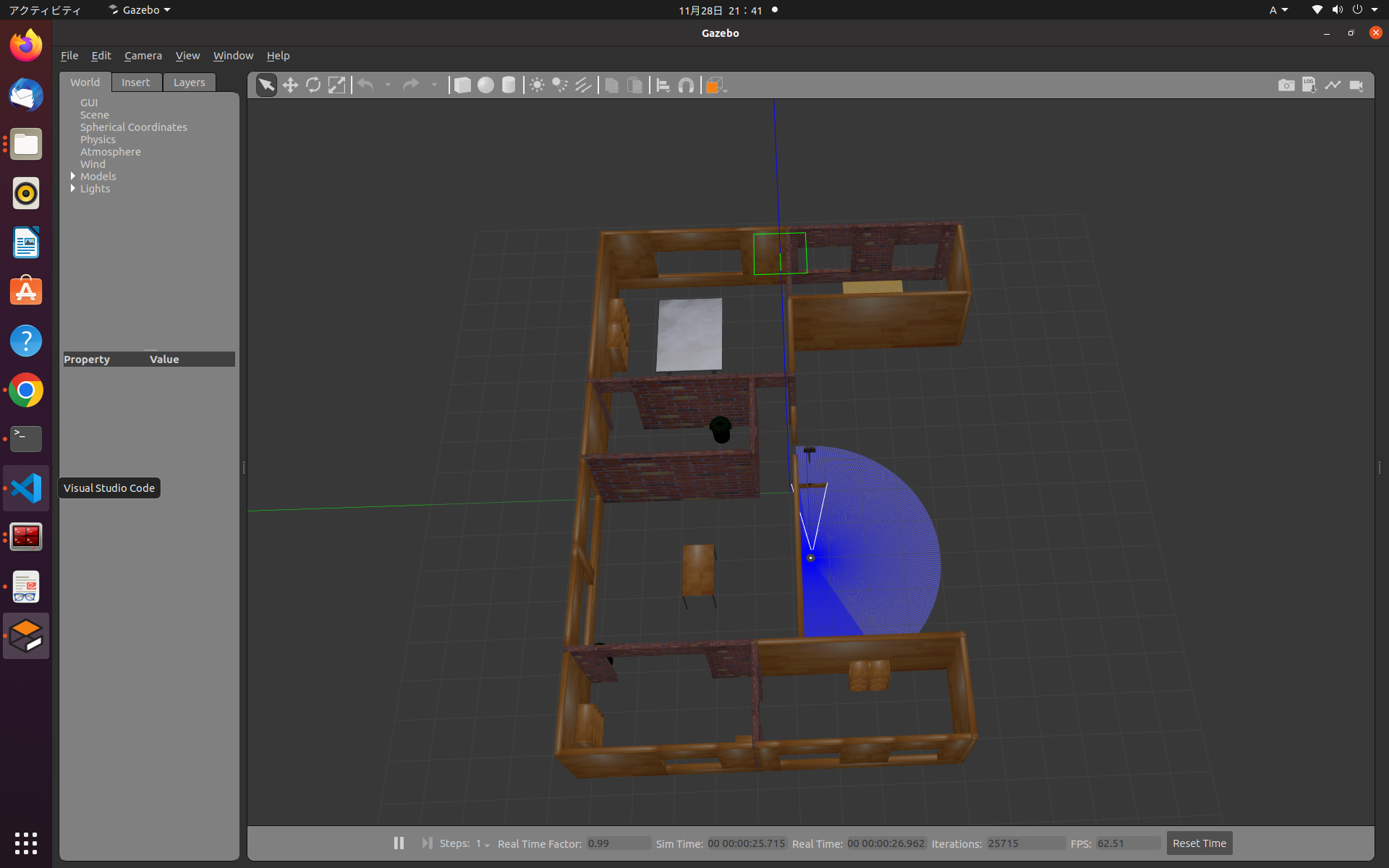This screenshot has height=868, width=1389.
Task: Select Atmosphere in world tree
Action: click(111, 152)
